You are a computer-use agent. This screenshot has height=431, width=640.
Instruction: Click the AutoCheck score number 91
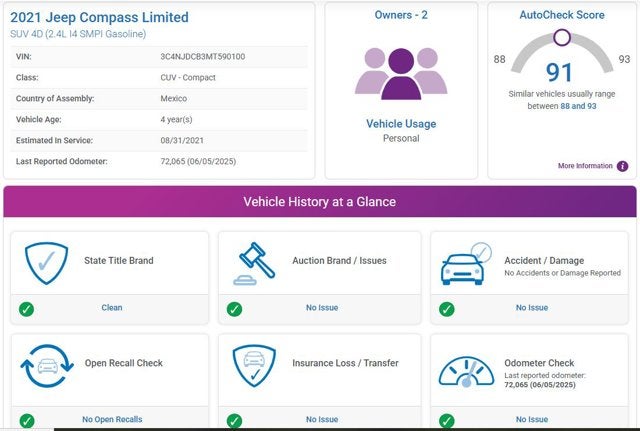click(x=560, y=72)
